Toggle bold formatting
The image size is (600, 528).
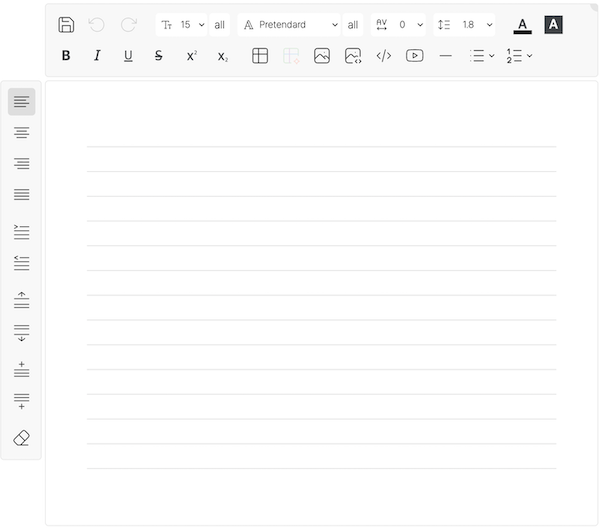click(x=66, y=56)
